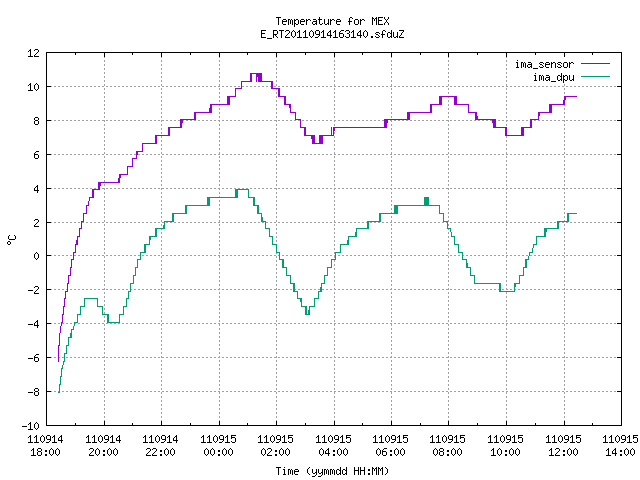Click the ima_dpu curve minimum near 03:00
640x480 pixels.
pos(307,313)
